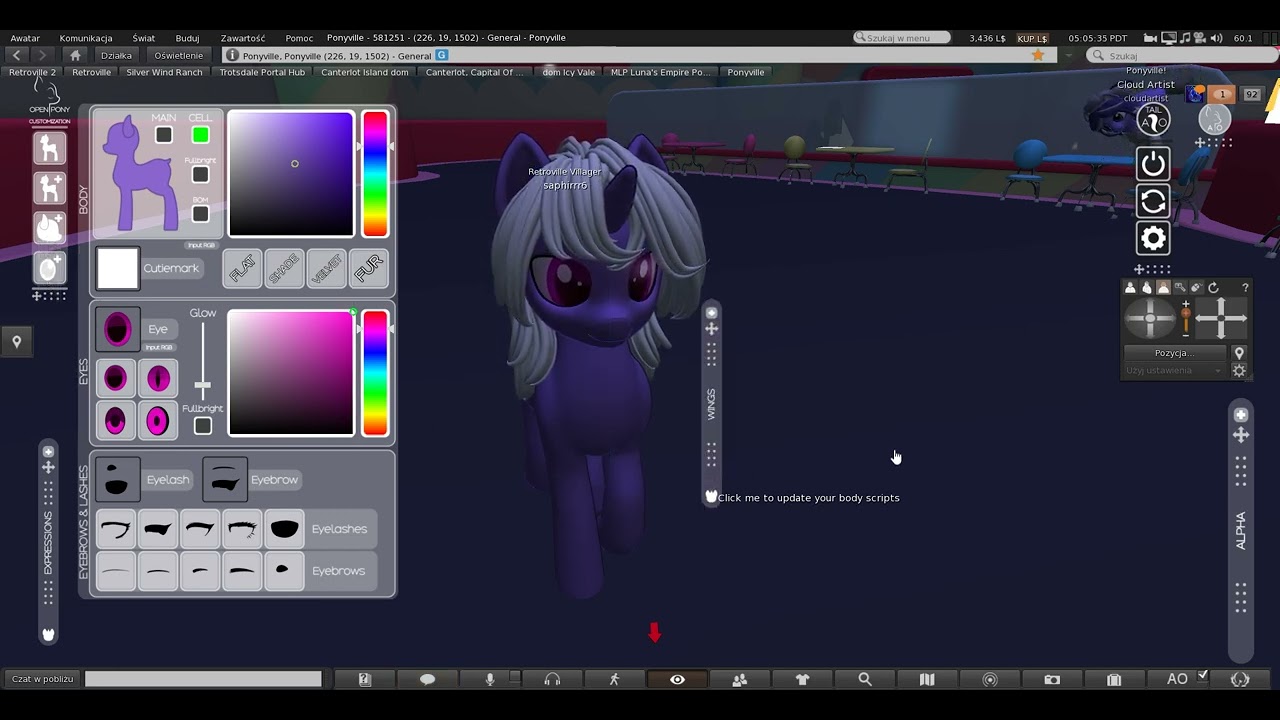Open the people list icon

pyautogui.click(x=740, y=679)
